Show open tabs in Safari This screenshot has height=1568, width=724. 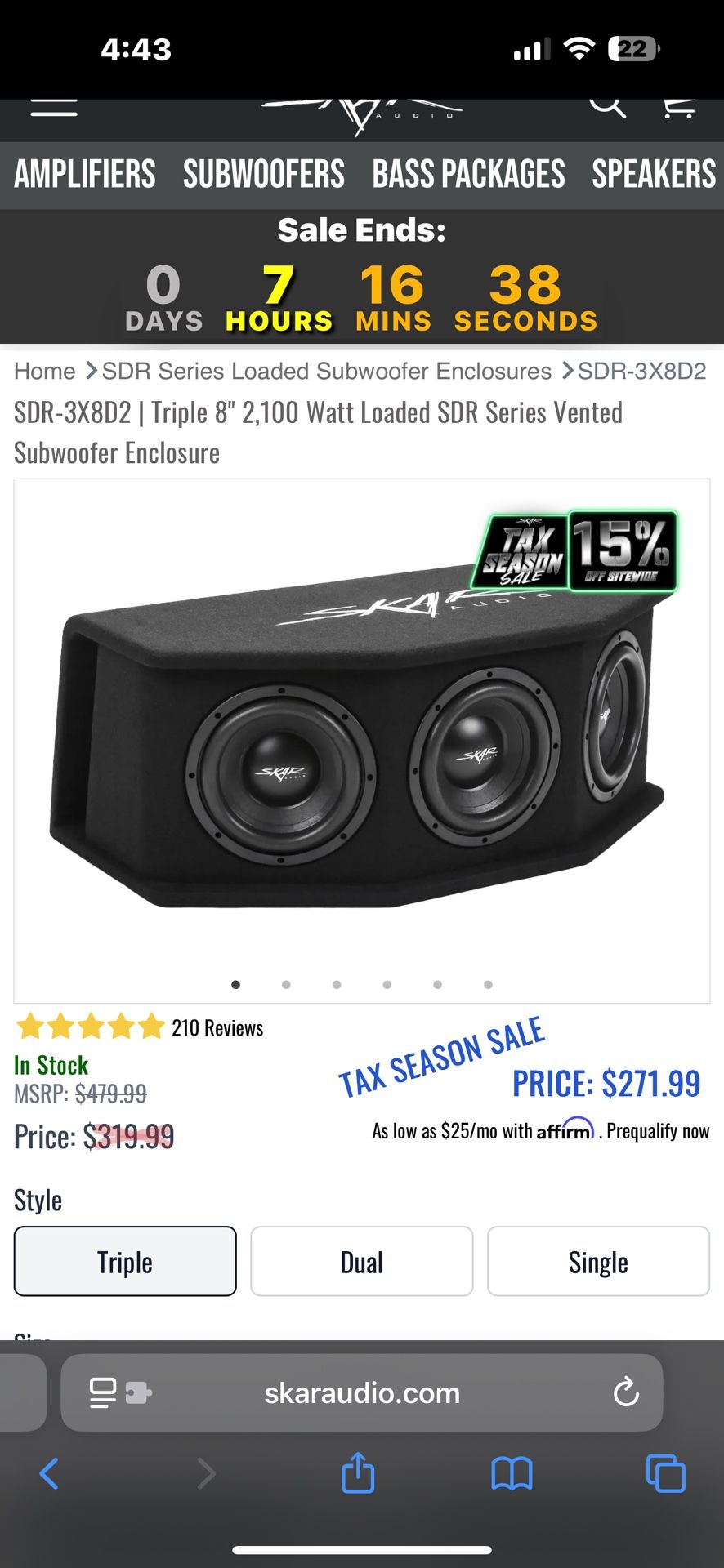pos(666,1473)
